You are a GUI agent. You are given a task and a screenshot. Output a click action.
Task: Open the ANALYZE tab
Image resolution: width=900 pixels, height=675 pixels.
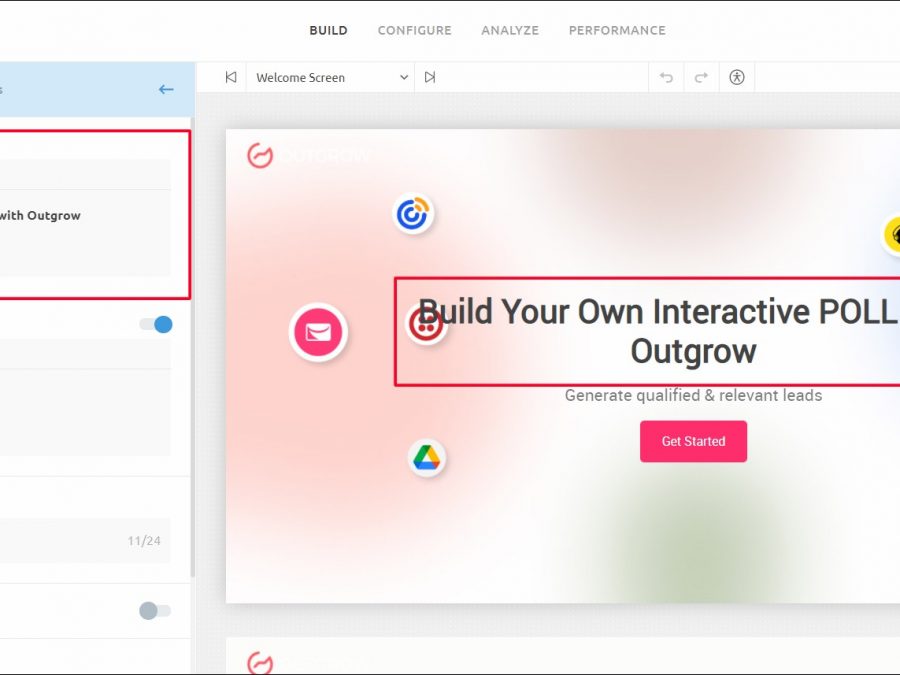point(510,30)
